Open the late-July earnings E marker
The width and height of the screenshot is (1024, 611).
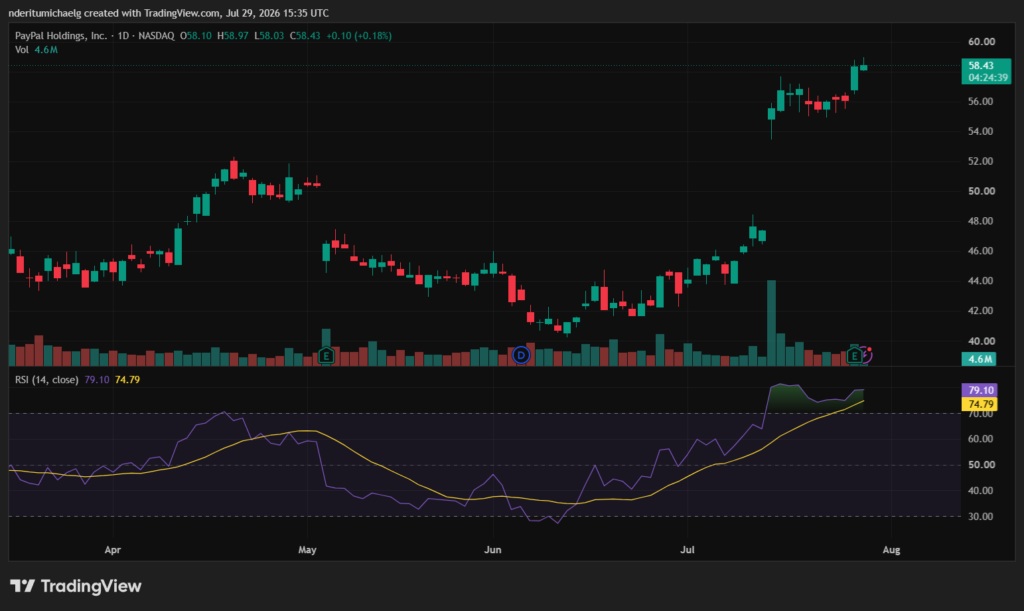point(854,355)
